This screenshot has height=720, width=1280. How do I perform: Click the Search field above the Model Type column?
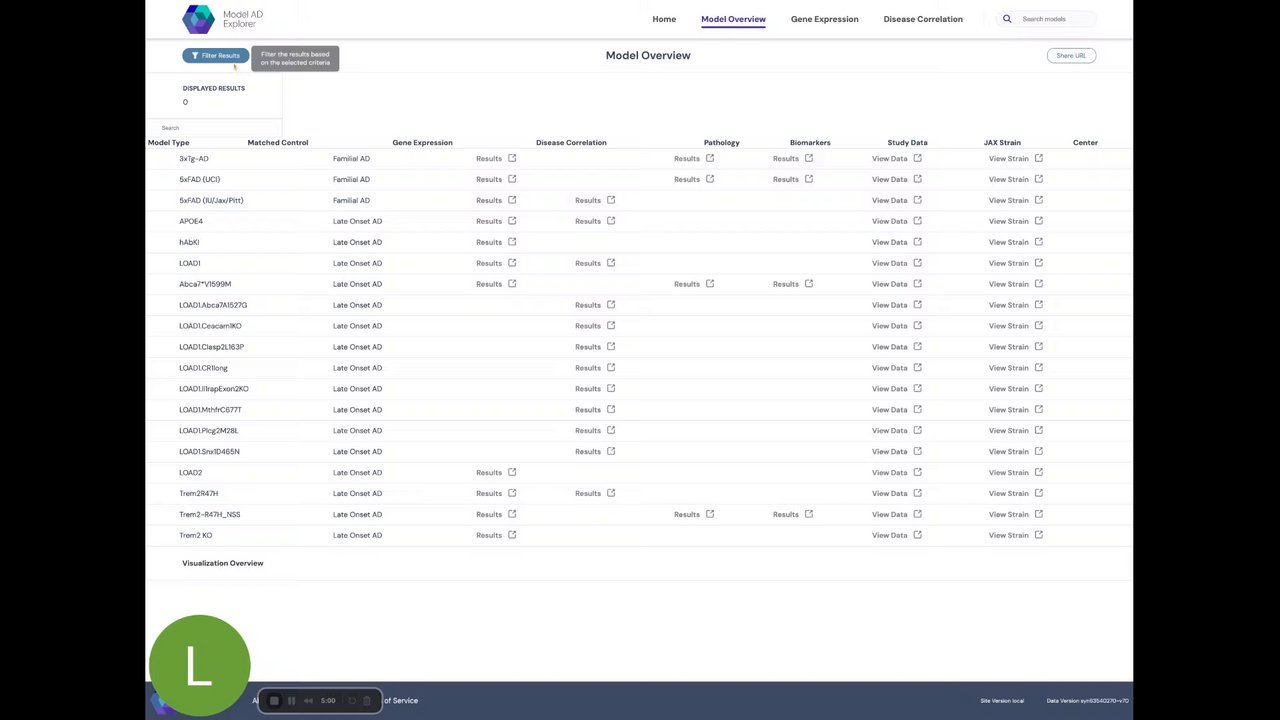214,128
